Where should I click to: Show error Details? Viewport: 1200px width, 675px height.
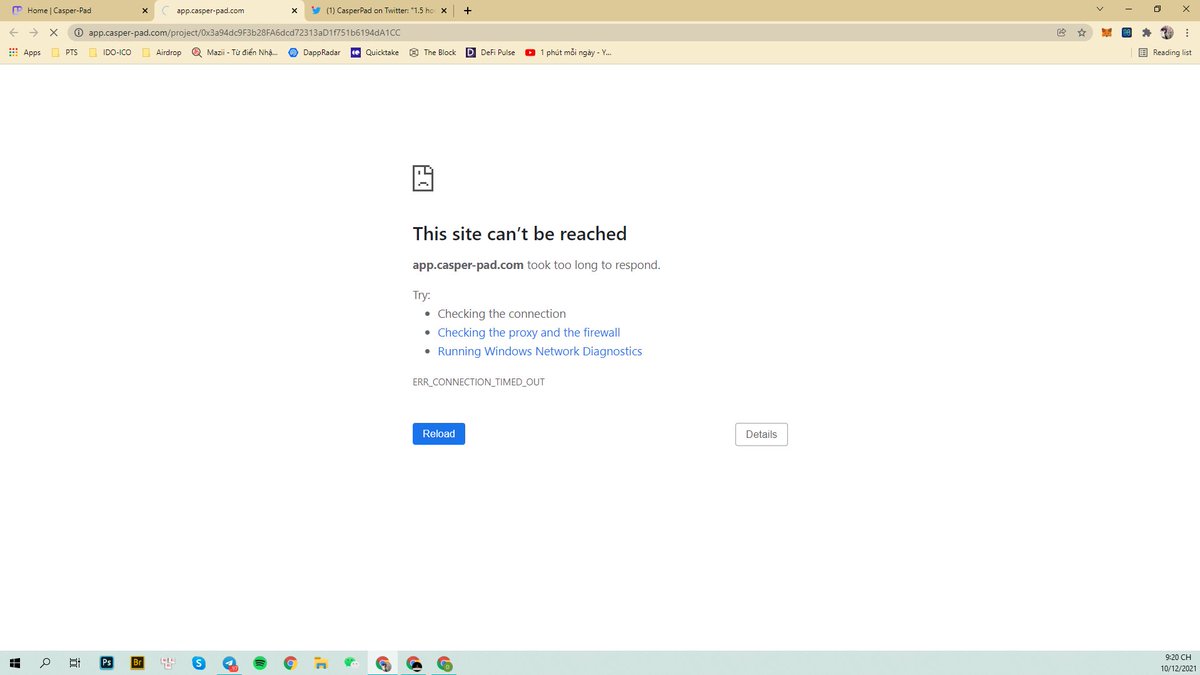[x=761, y=434]
